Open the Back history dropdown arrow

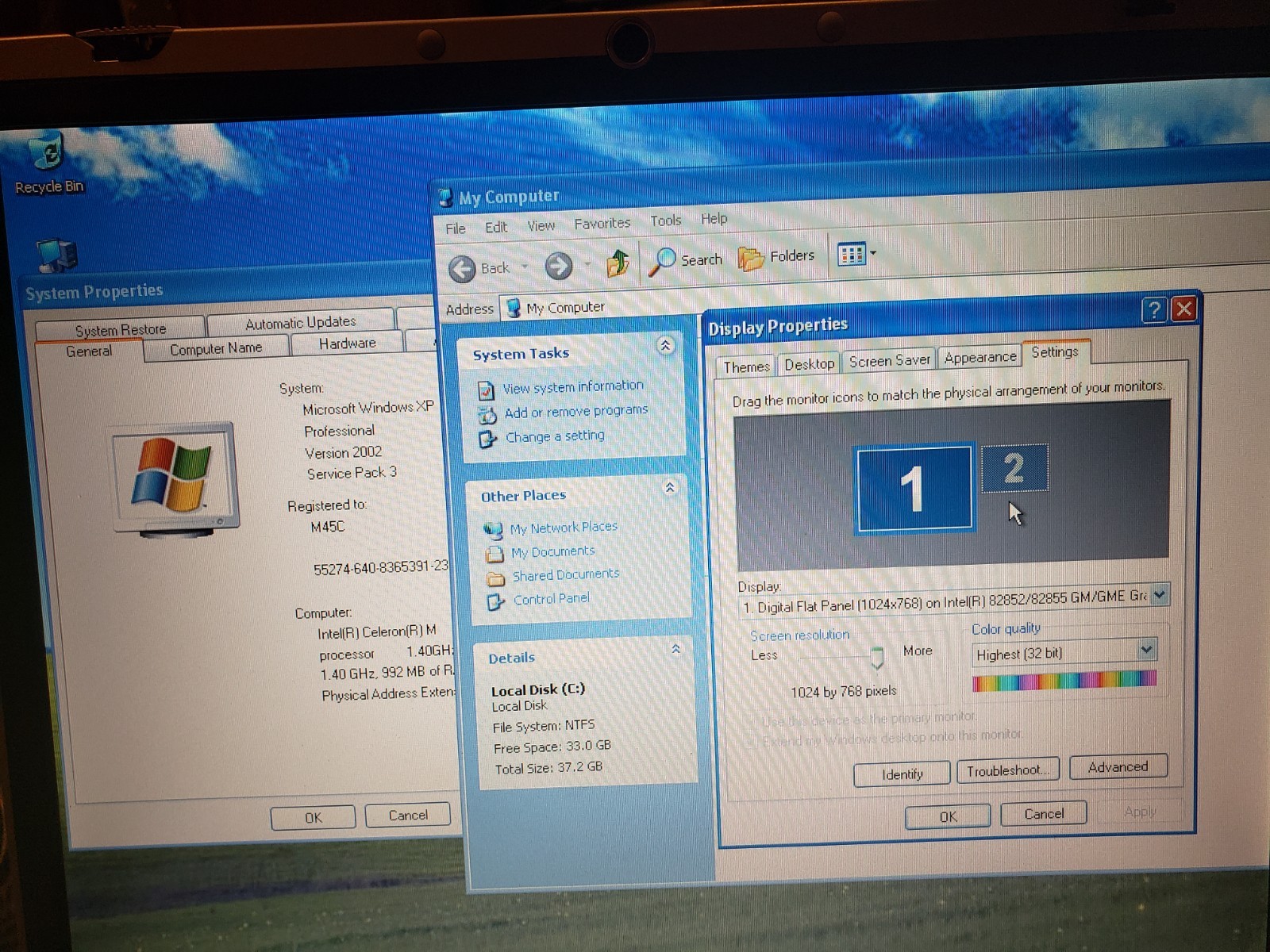click(x=525, y=267)
